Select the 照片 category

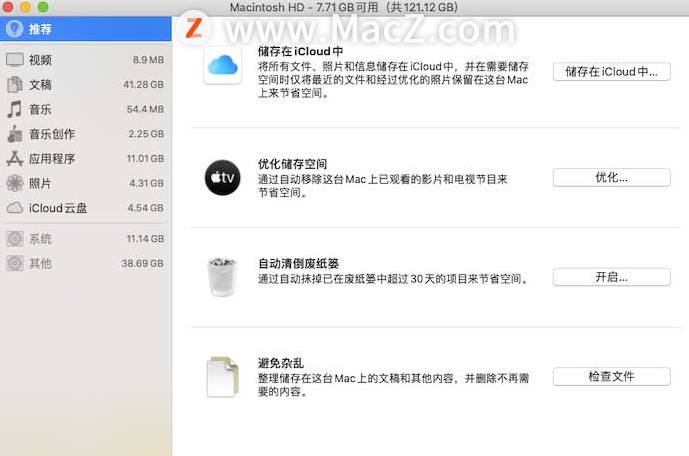tap(86, 183)
